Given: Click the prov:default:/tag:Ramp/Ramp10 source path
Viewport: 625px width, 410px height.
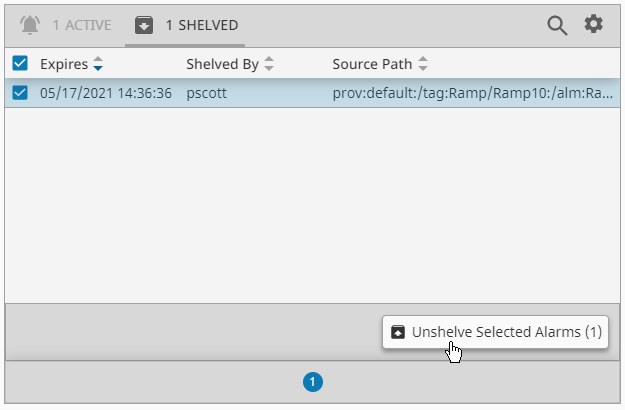Looking at the screenshot, I should pyautogui.click(x=472, y=93).
